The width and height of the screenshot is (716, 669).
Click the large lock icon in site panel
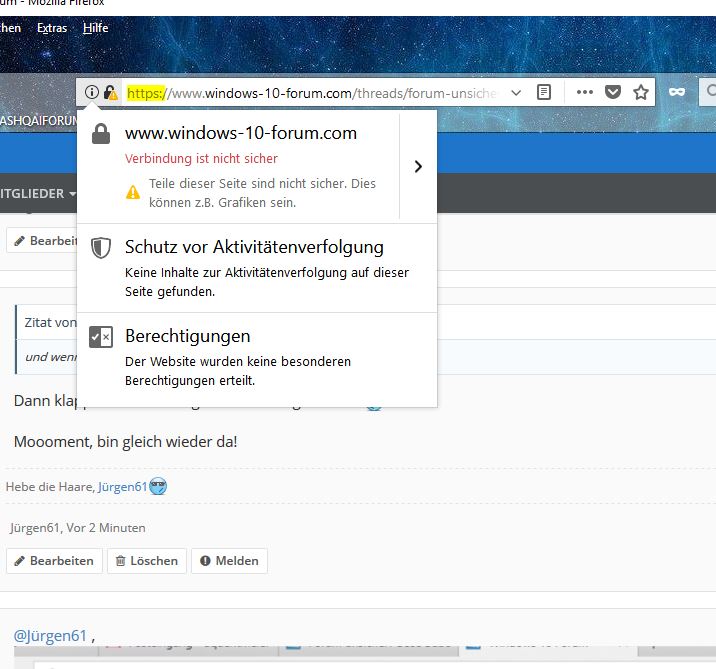(x=101, y=134)
